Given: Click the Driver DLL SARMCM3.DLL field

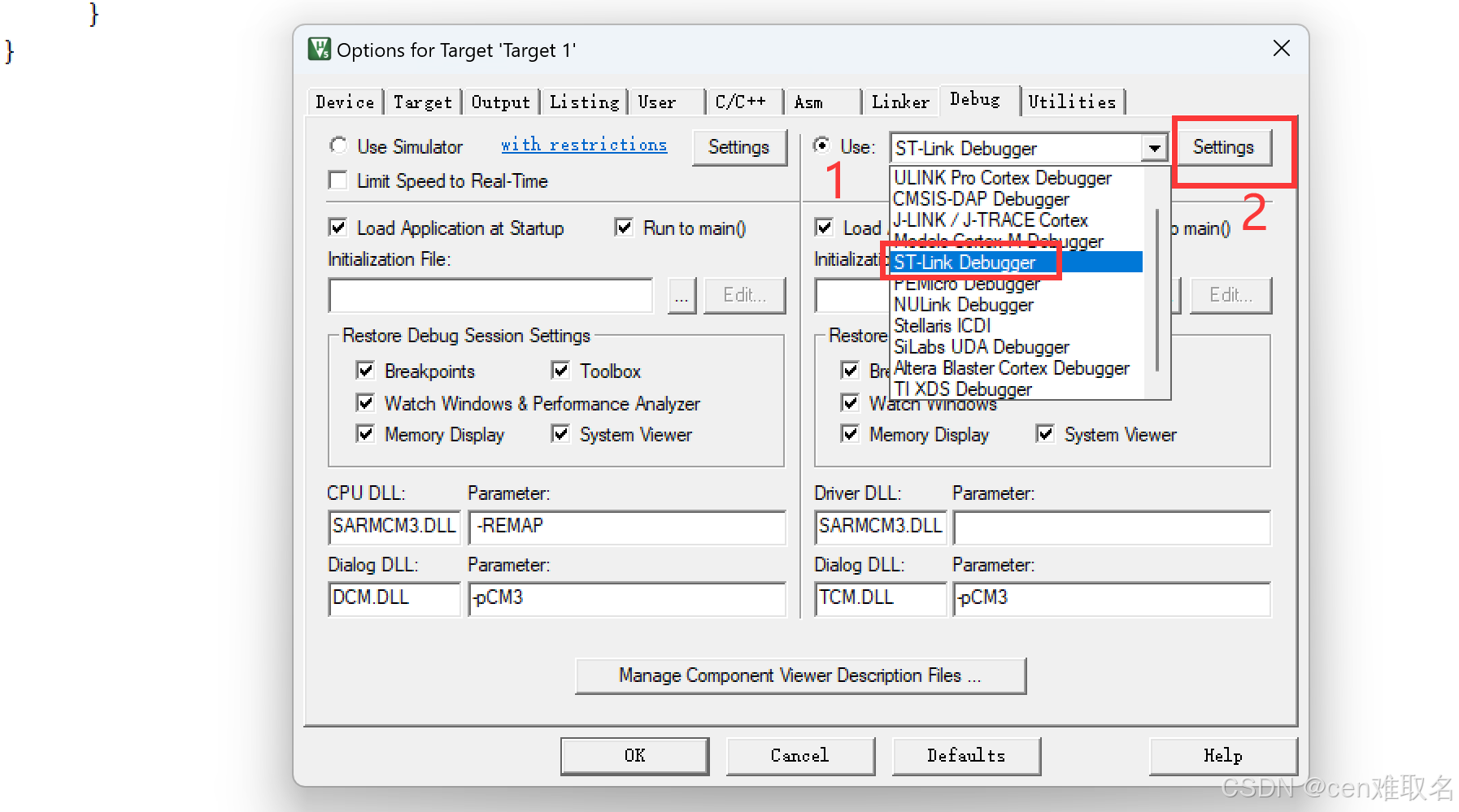Looking at the screenshot, I should [x=881, y=527].
